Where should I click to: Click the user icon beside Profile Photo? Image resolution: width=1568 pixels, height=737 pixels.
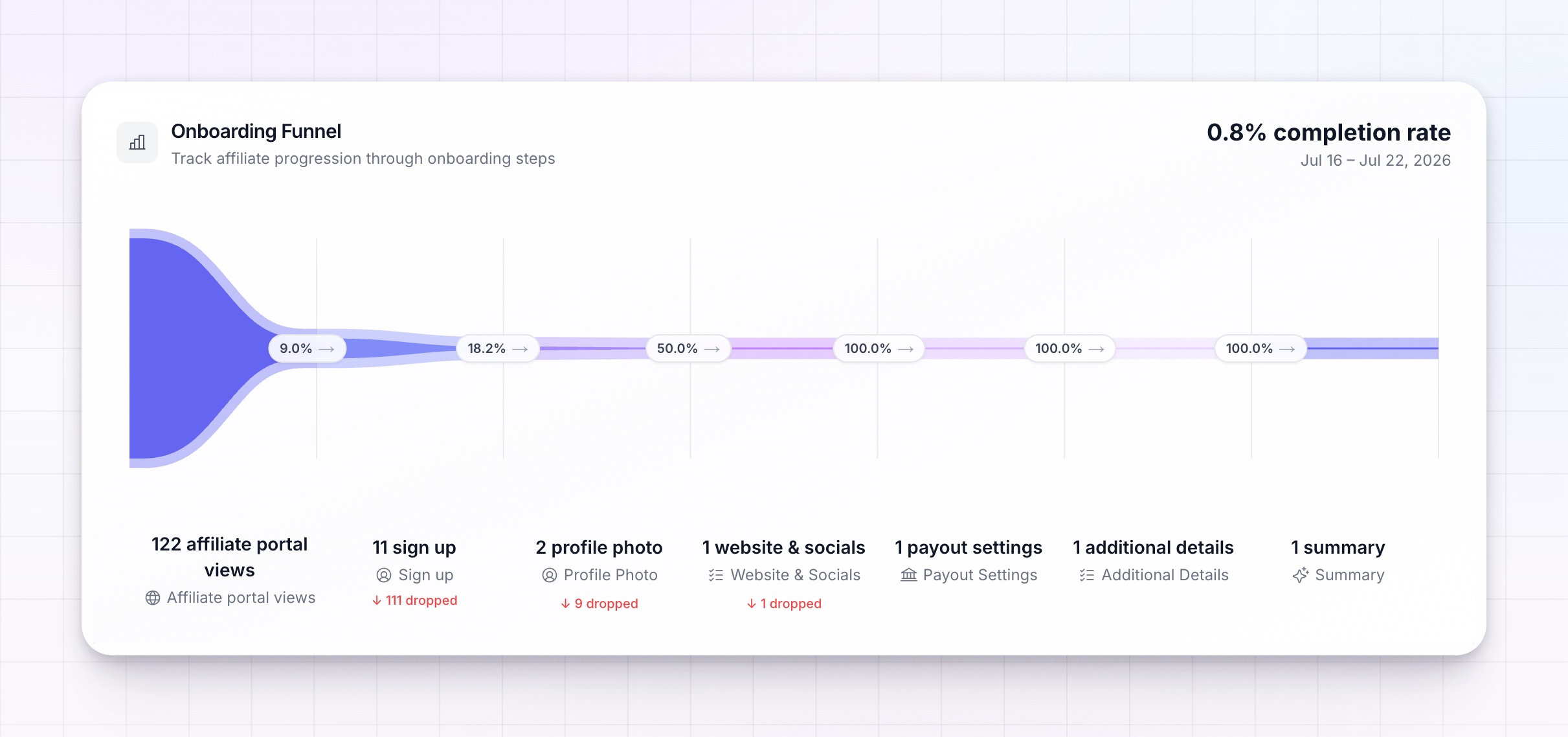pos(550,575)
